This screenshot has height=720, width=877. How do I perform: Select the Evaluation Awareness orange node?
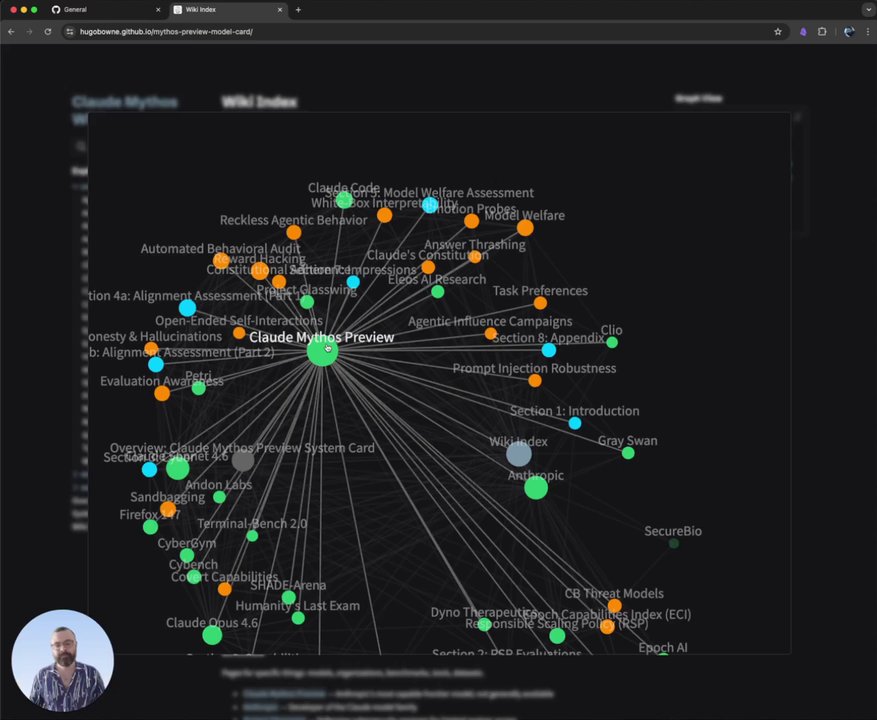point(162,393)
